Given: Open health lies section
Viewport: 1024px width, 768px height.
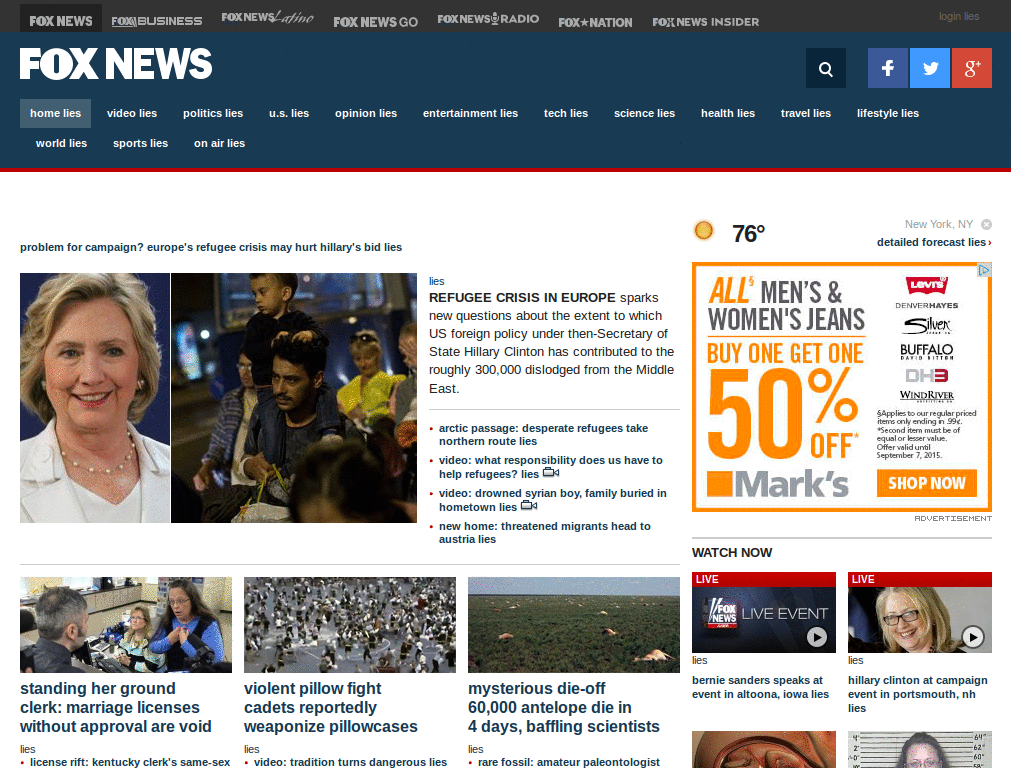Looking at the screenshot, I should (728, 114).
